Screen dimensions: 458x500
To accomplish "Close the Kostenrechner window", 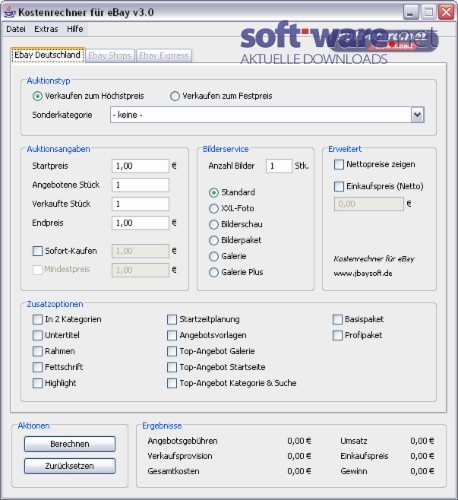I will click(446, 12).
